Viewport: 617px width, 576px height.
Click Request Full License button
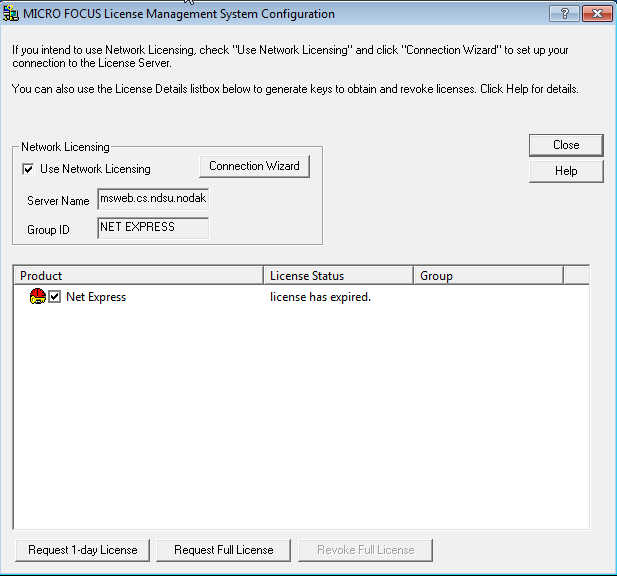click(223, 550)
